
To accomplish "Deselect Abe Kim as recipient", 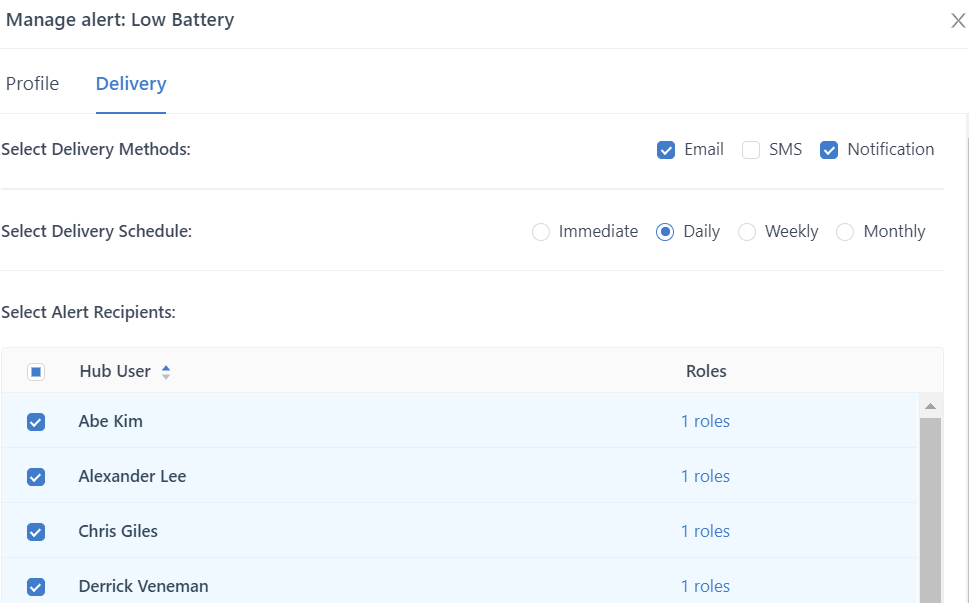I will click(36, 422).
